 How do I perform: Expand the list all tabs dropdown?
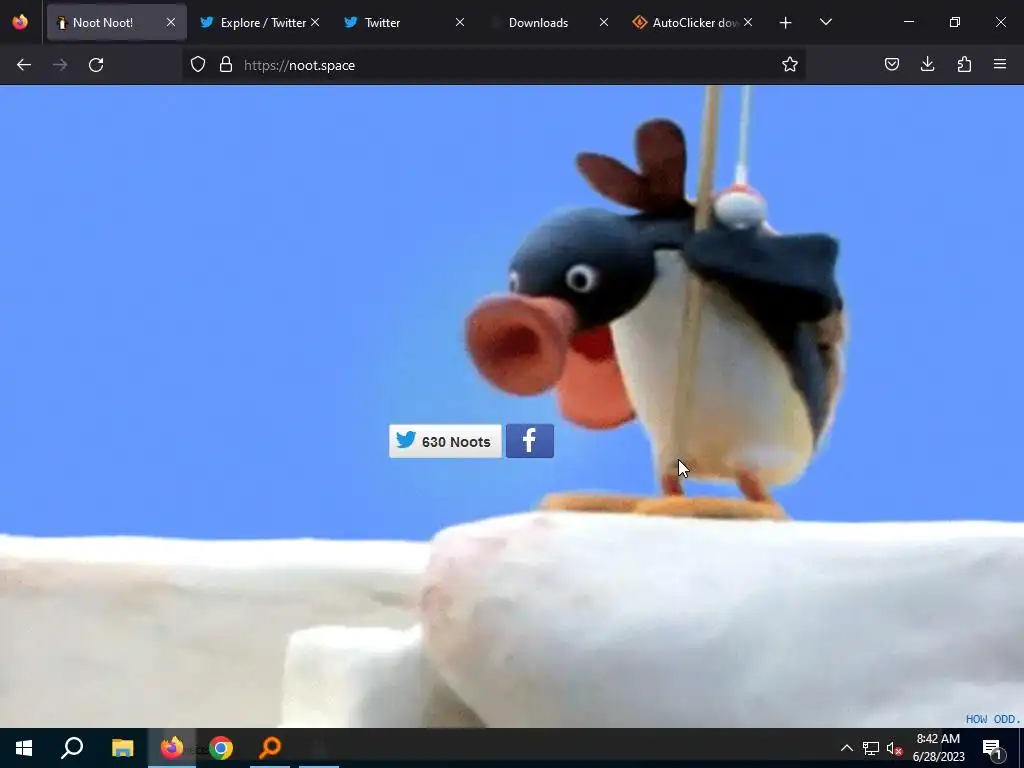[825, 22]
